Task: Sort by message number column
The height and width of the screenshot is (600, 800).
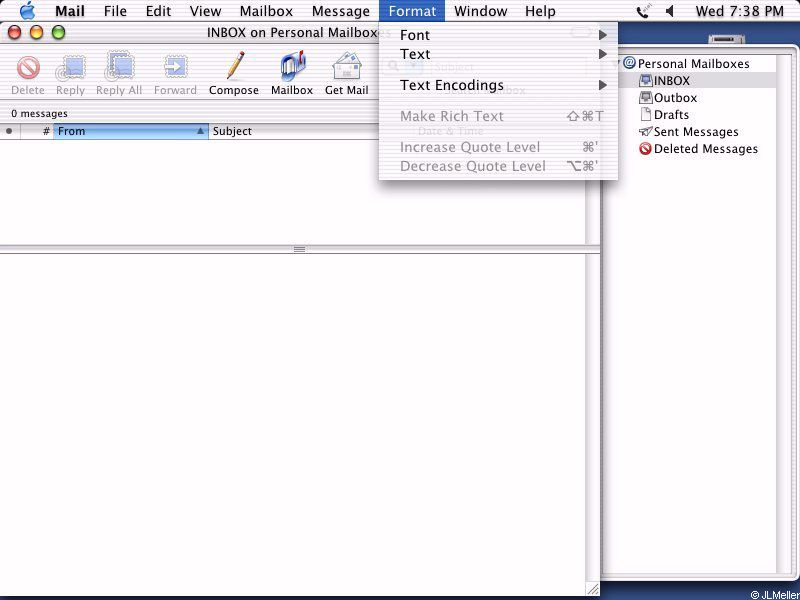Action: (x=37, y=131)
